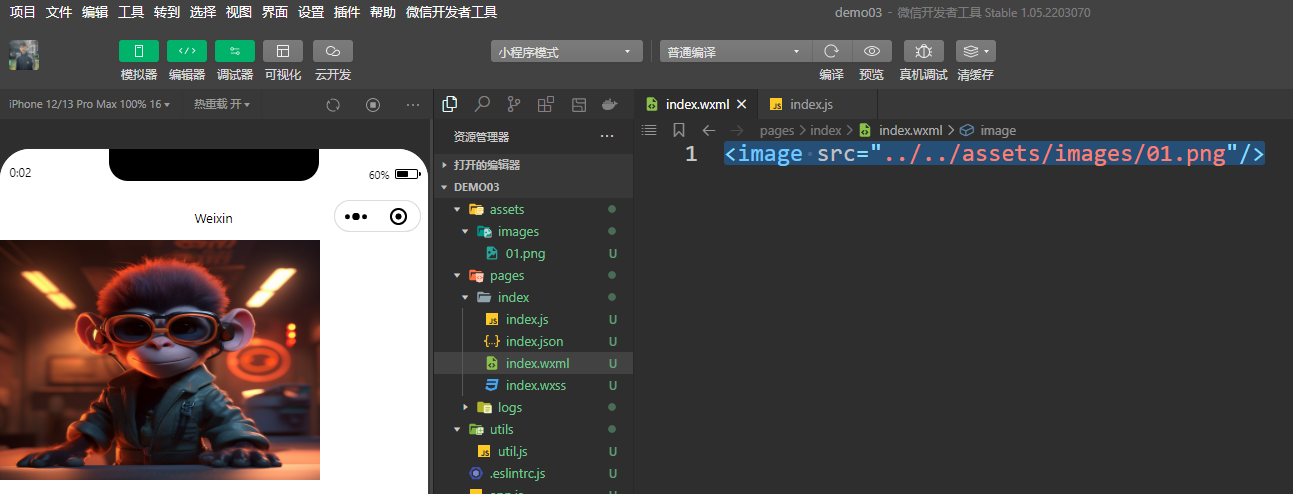
Task: Collapse the DEMO03 project section
Action: 533,187
